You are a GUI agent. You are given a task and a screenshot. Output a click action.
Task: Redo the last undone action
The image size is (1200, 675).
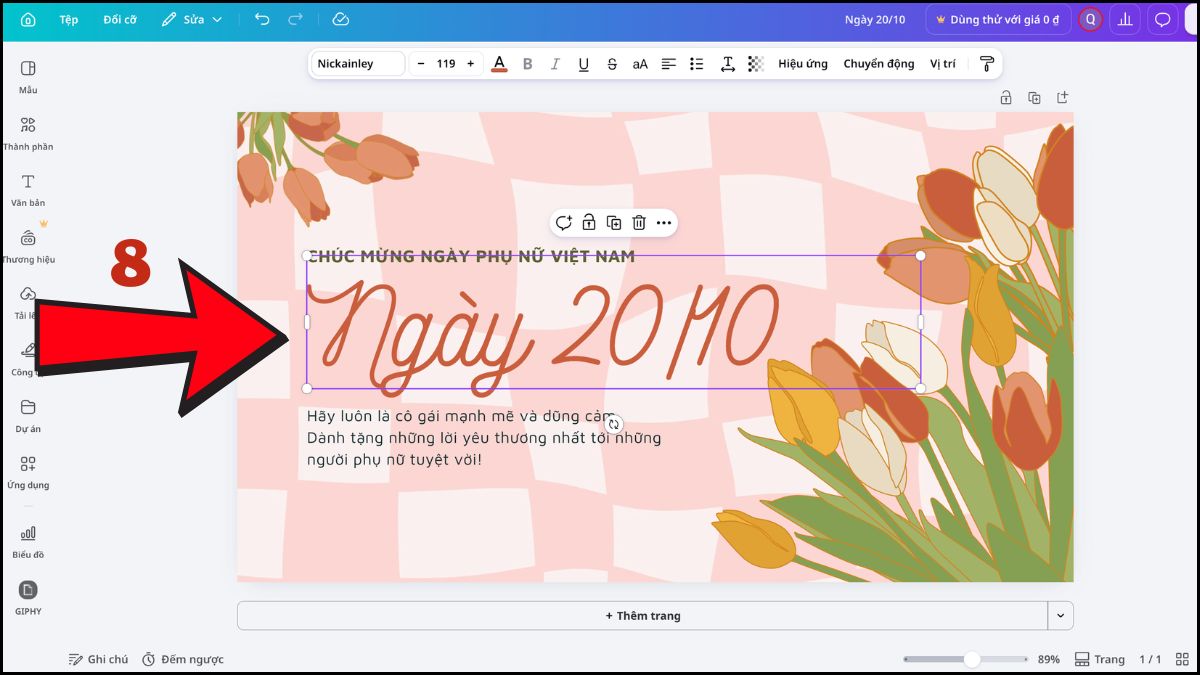point(295,19)
